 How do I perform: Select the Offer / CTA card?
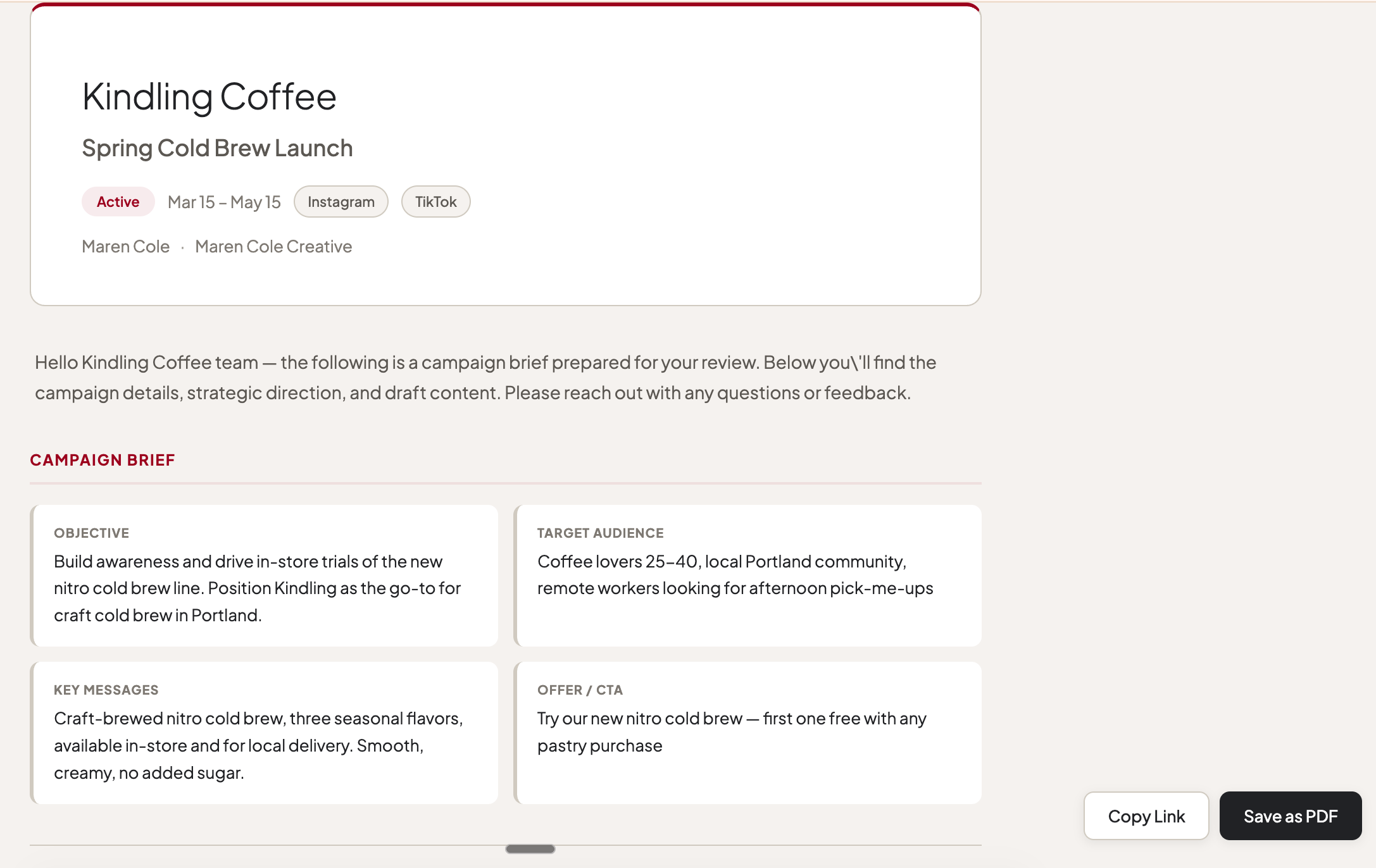click(748, 732)
